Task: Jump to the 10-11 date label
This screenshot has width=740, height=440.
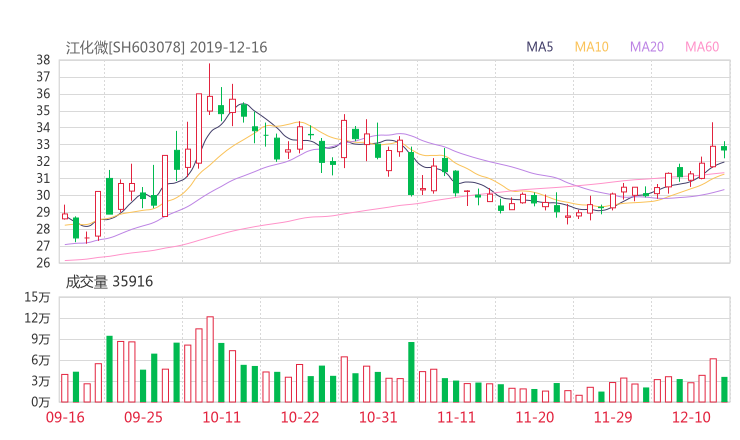Action: 221,417
